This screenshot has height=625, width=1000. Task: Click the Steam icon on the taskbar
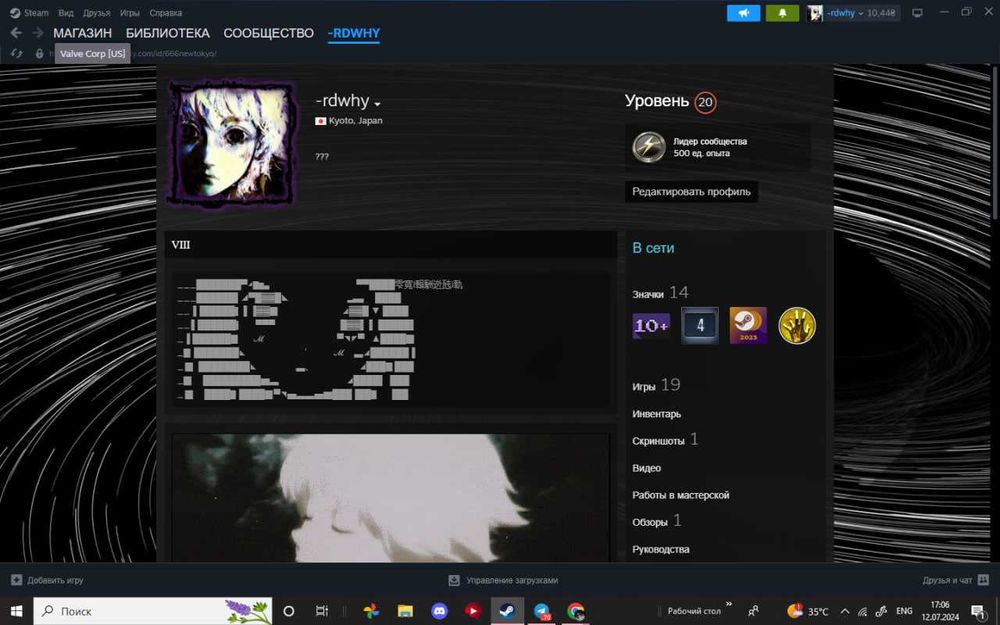[508, 611]
